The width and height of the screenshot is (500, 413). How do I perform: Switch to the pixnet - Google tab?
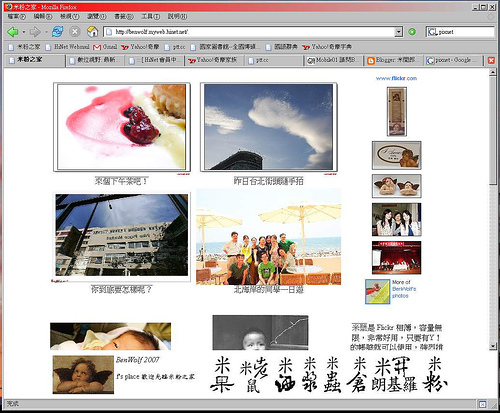coord(453,60)
